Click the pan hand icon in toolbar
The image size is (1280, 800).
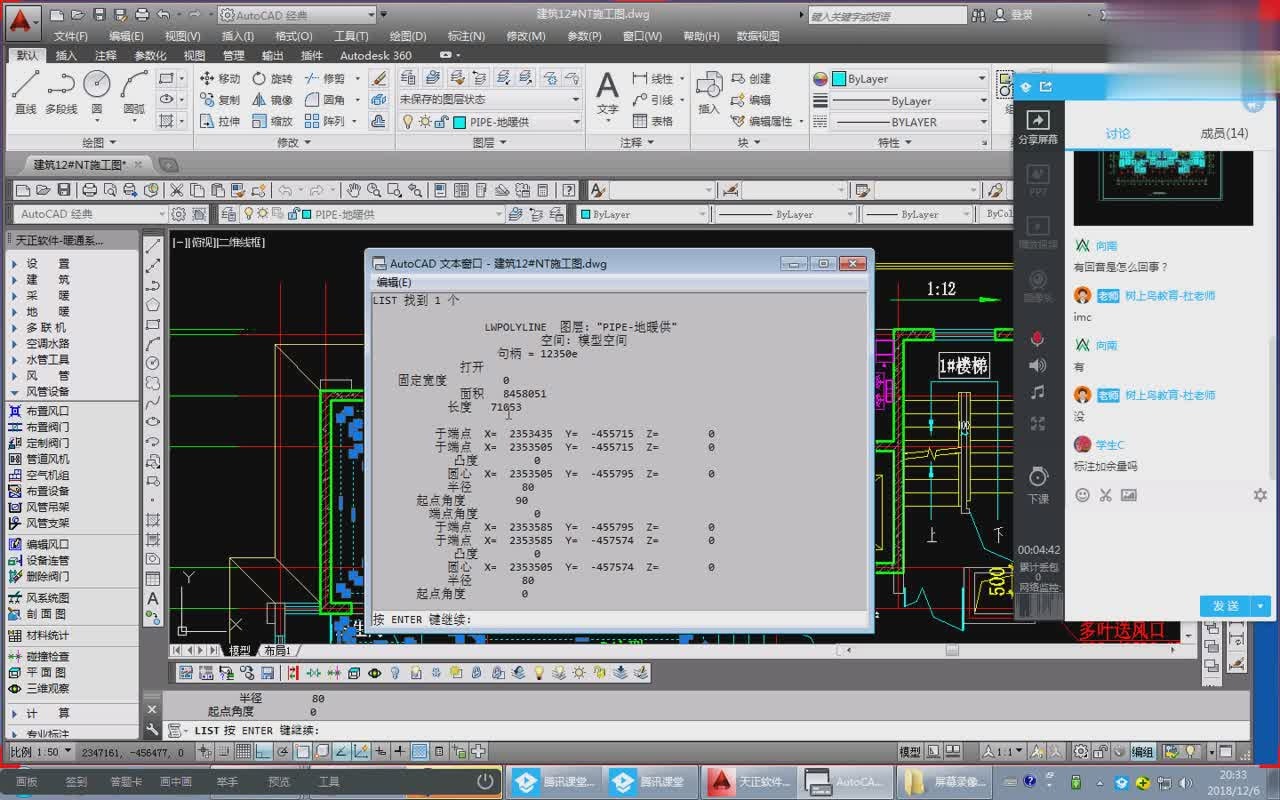353,190
